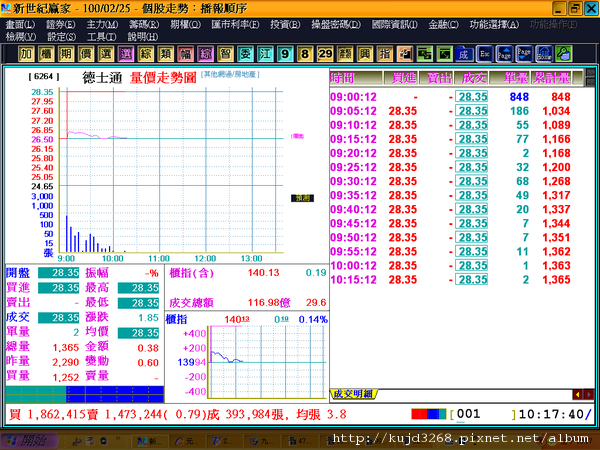Screen dimensions: 600x450
Task: Click the 成交總額 116.98億 value
Action: (x=269, y=303)
